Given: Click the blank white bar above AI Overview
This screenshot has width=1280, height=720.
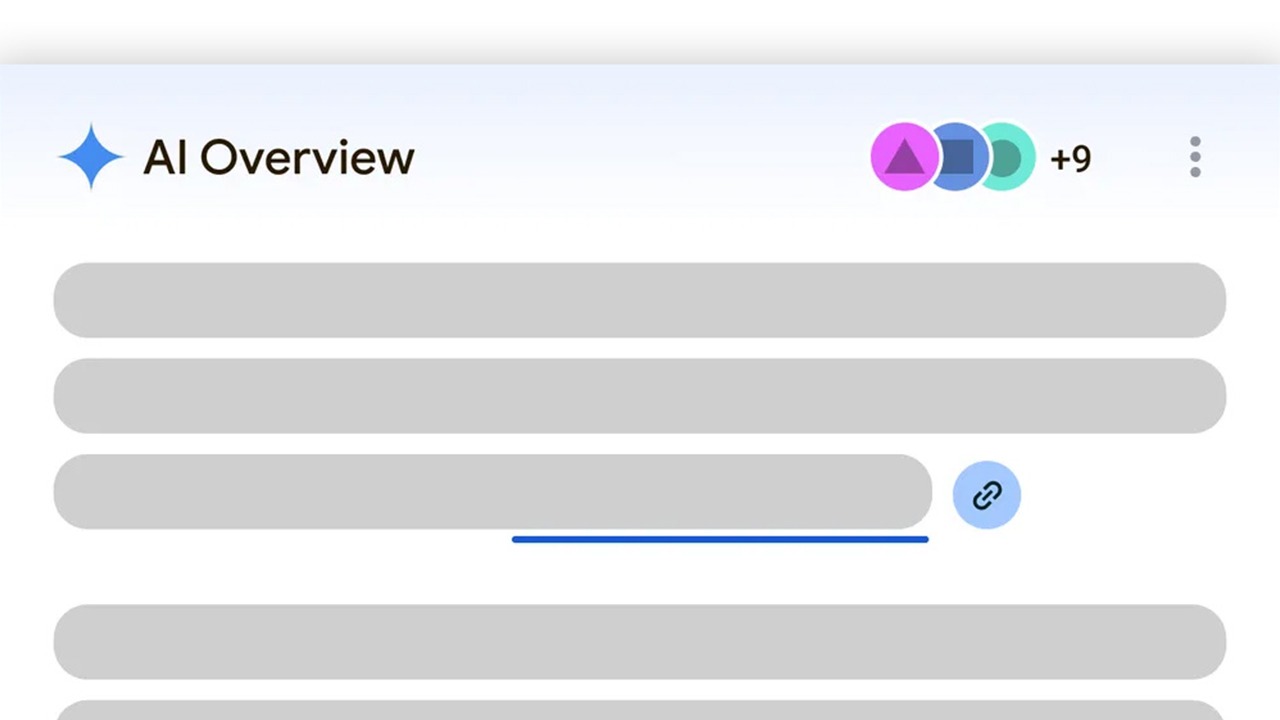Looking at the screenshot, I should click(640, 30).
